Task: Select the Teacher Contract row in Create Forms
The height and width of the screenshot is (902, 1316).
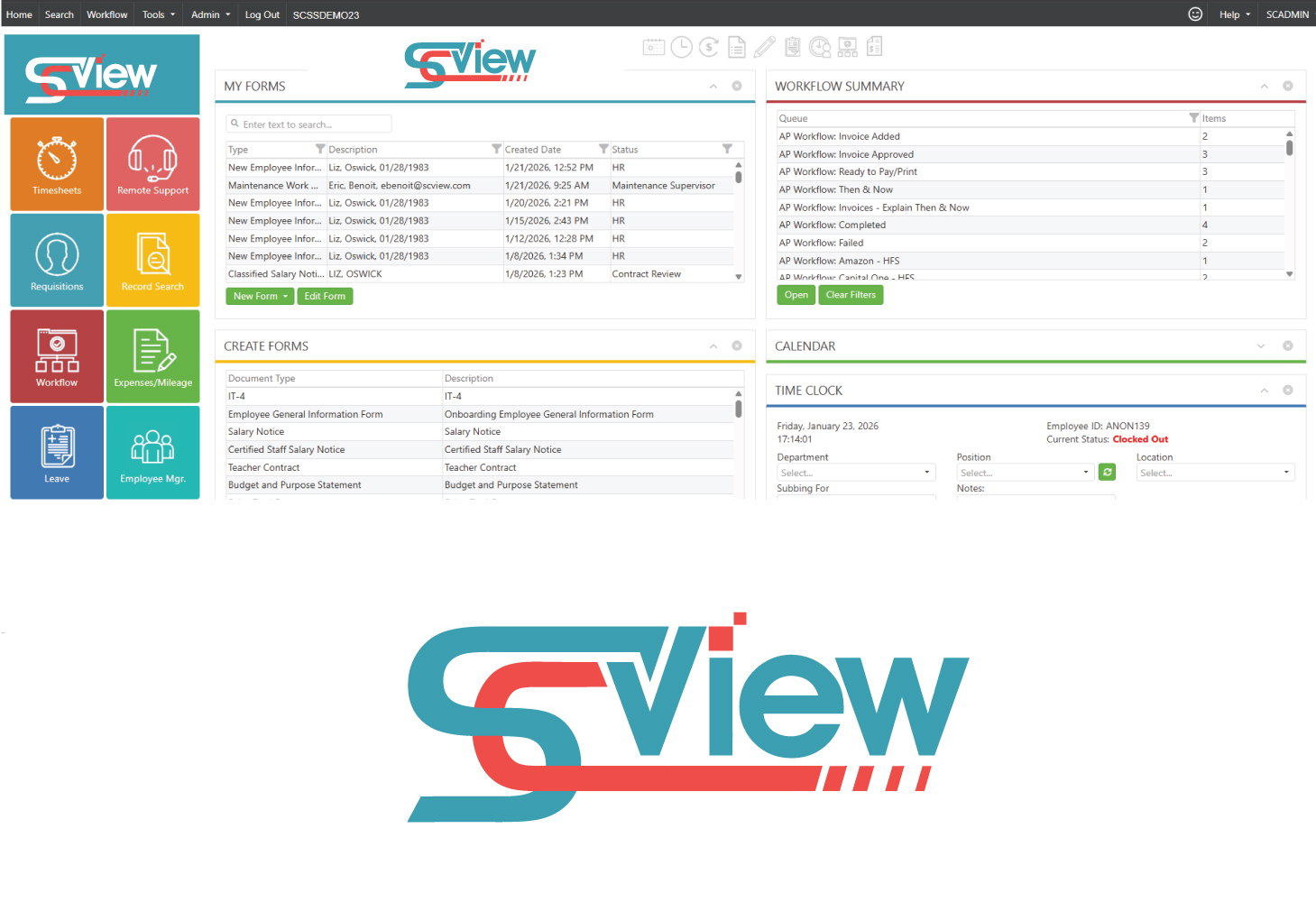Action: click(x=480, y=467)
